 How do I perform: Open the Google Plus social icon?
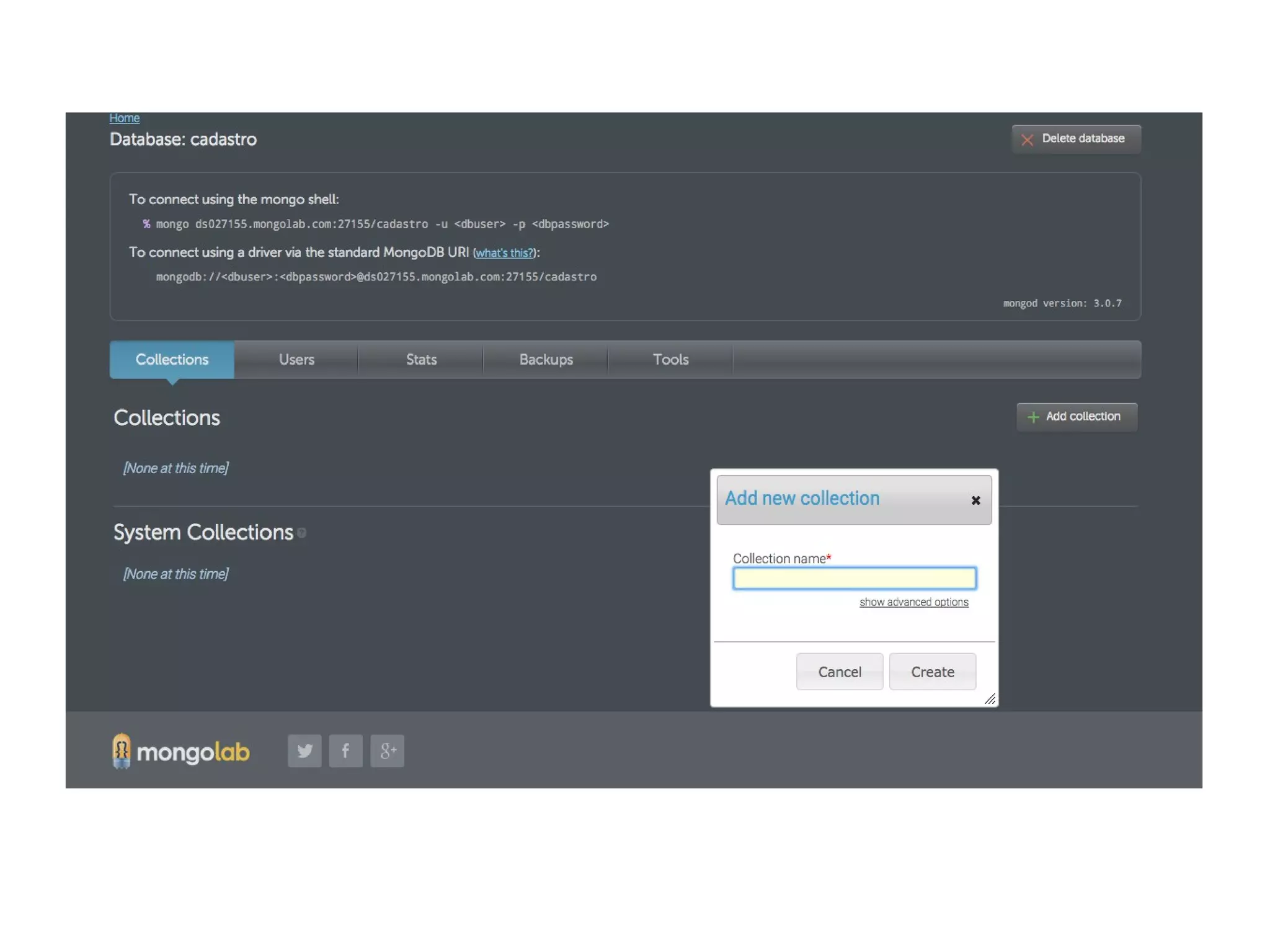coord(387,750)
